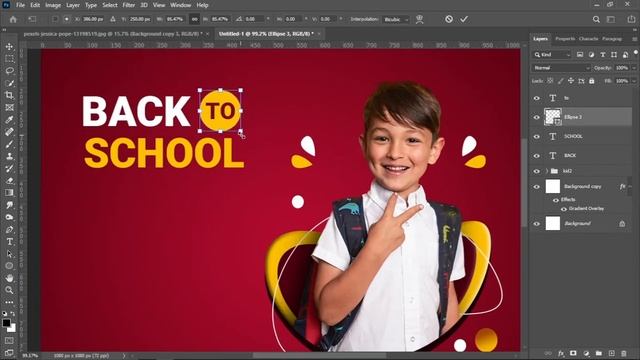Toggle visibility of the Background layer

[536, 224]
